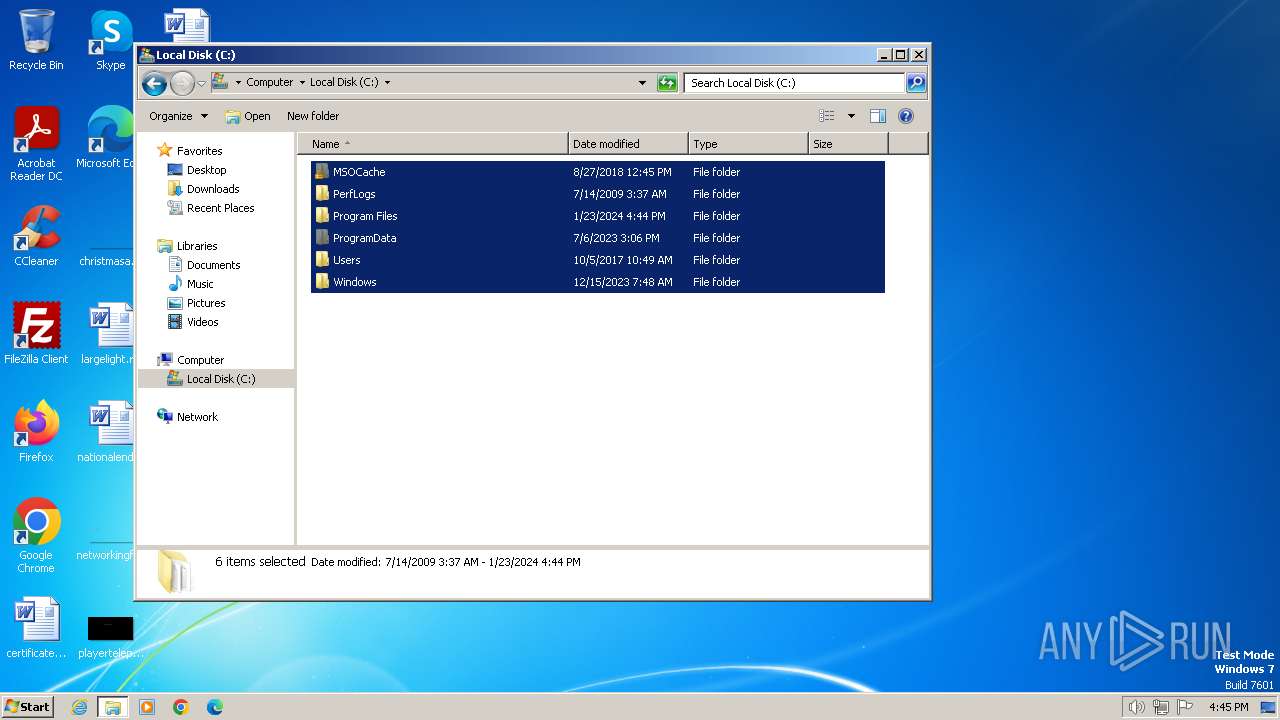Expand the view options dropdown arrow
The height and width of the screenshot is (720, 1280).
851,116
